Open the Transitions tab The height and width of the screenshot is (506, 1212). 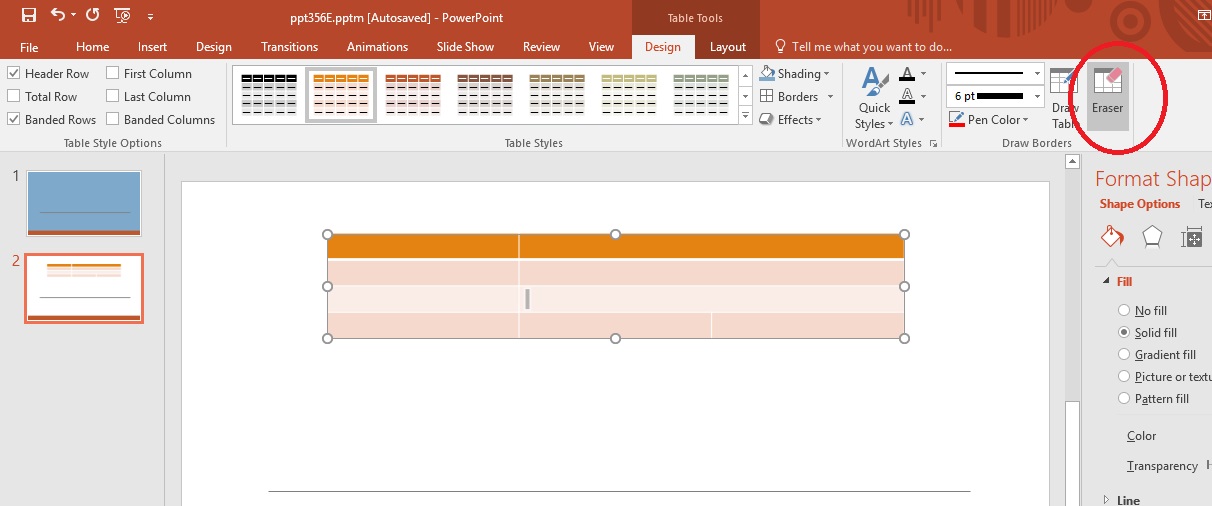coord(289,47)
